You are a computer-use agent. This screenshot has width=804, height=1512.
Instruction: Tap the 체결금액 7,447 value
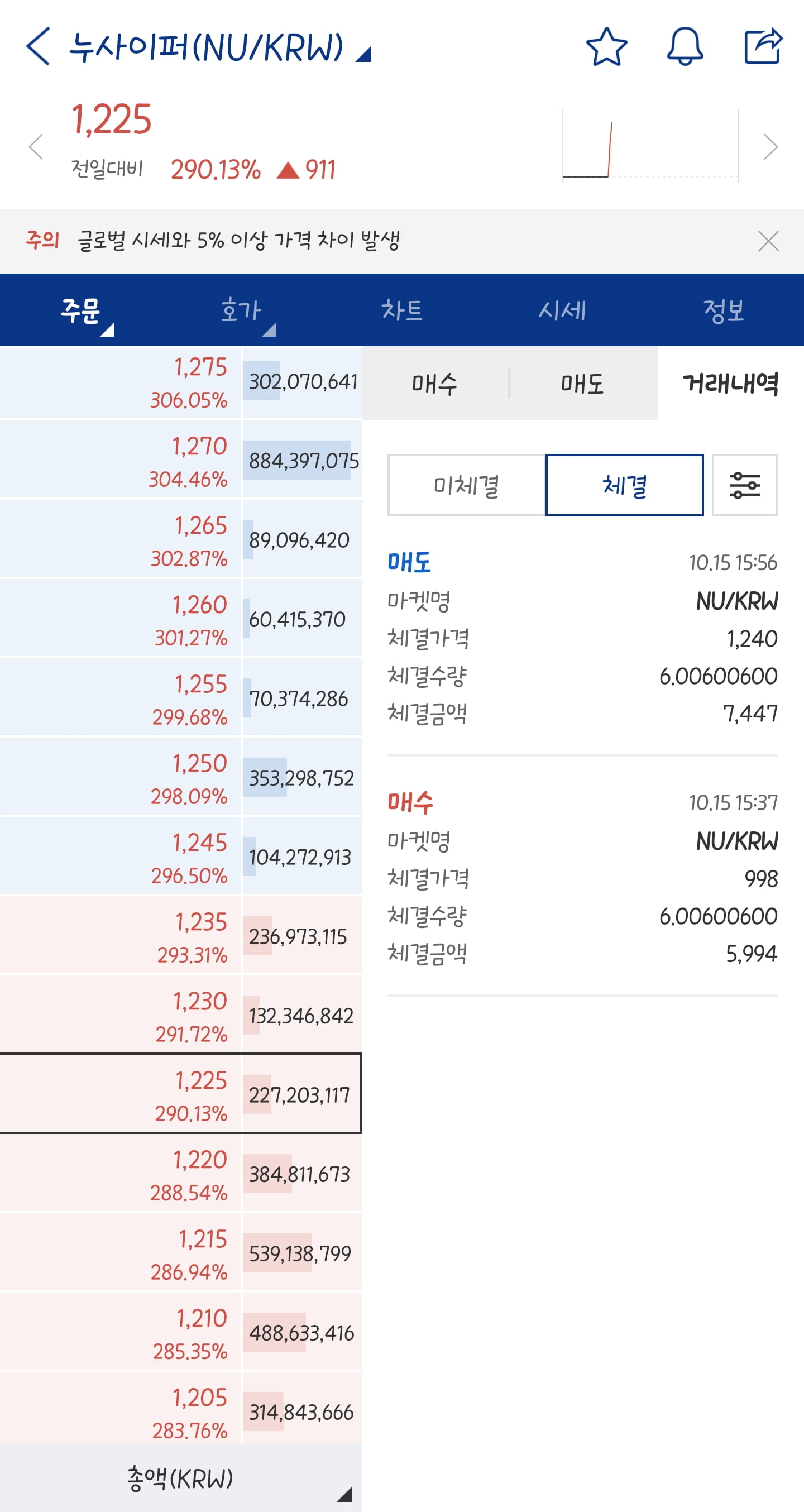click(750, 714)
